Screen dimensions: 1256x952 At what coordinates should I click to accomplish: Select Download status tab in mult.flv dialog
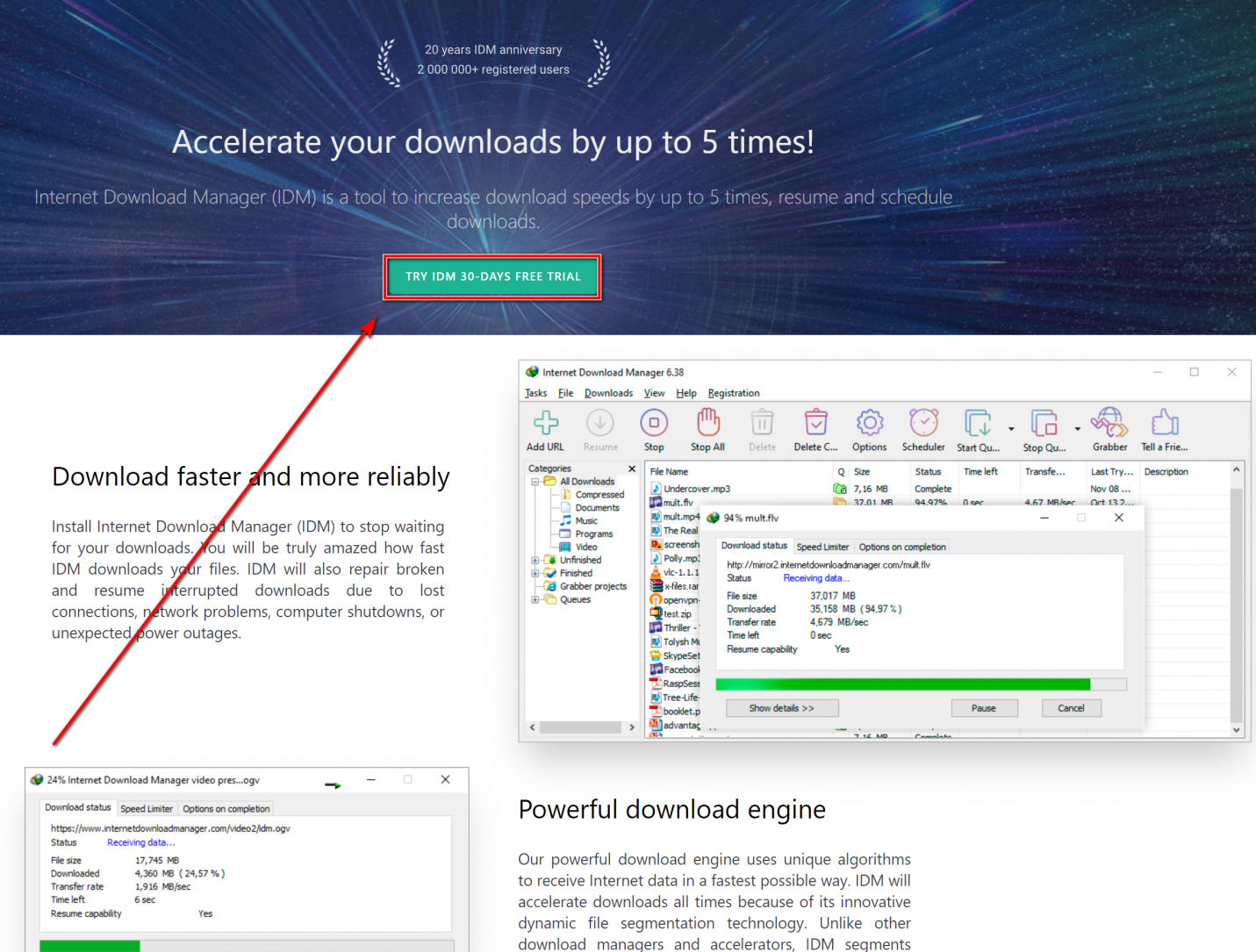coord(754,546)
